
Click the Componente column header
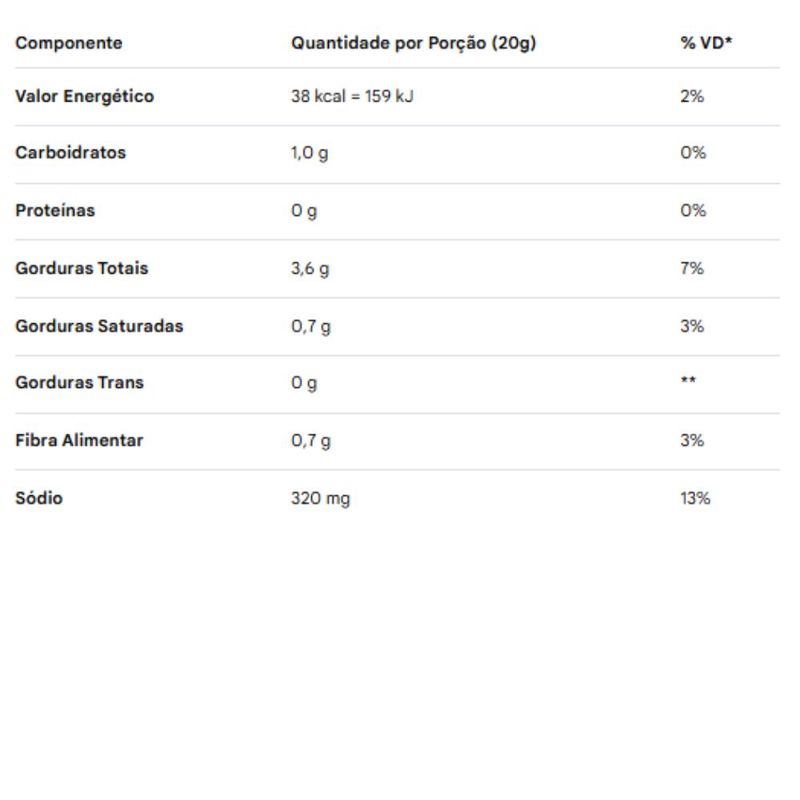click(x=69, y=43)
